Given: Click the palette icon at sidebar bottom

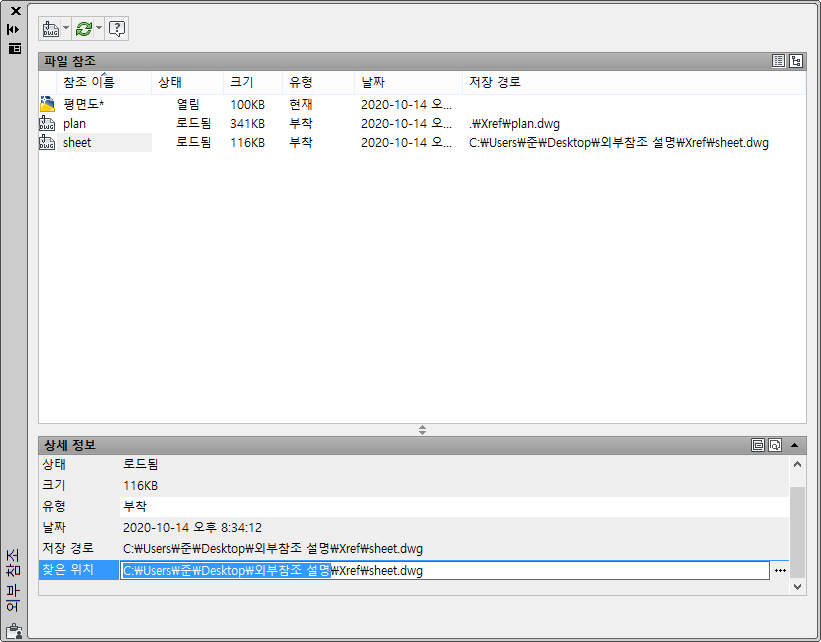Looking at the screenshot, I should click(x=14, y=630).
